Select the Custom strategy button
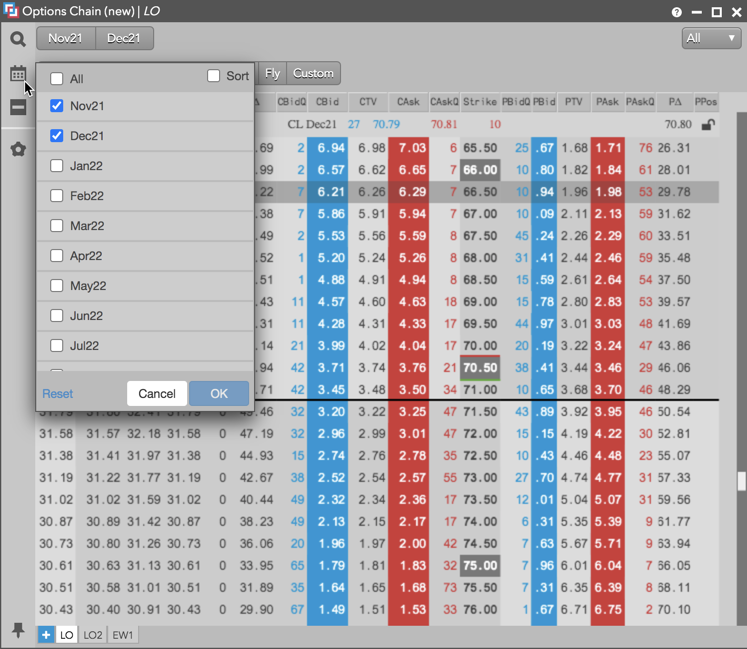This screenshot has width=747, height=649. coord(313,73)
